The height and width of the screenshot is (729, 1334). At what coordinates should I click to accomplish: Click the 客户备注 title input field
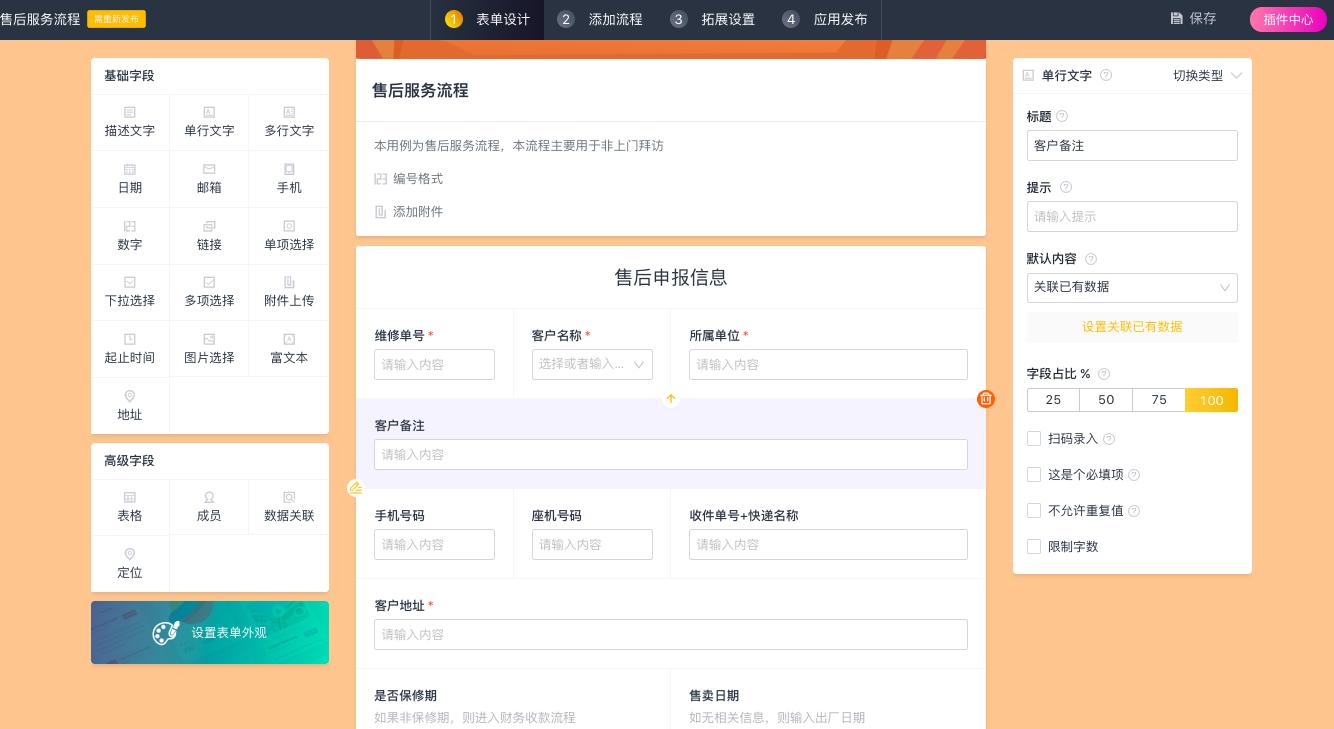[1132, 145]
